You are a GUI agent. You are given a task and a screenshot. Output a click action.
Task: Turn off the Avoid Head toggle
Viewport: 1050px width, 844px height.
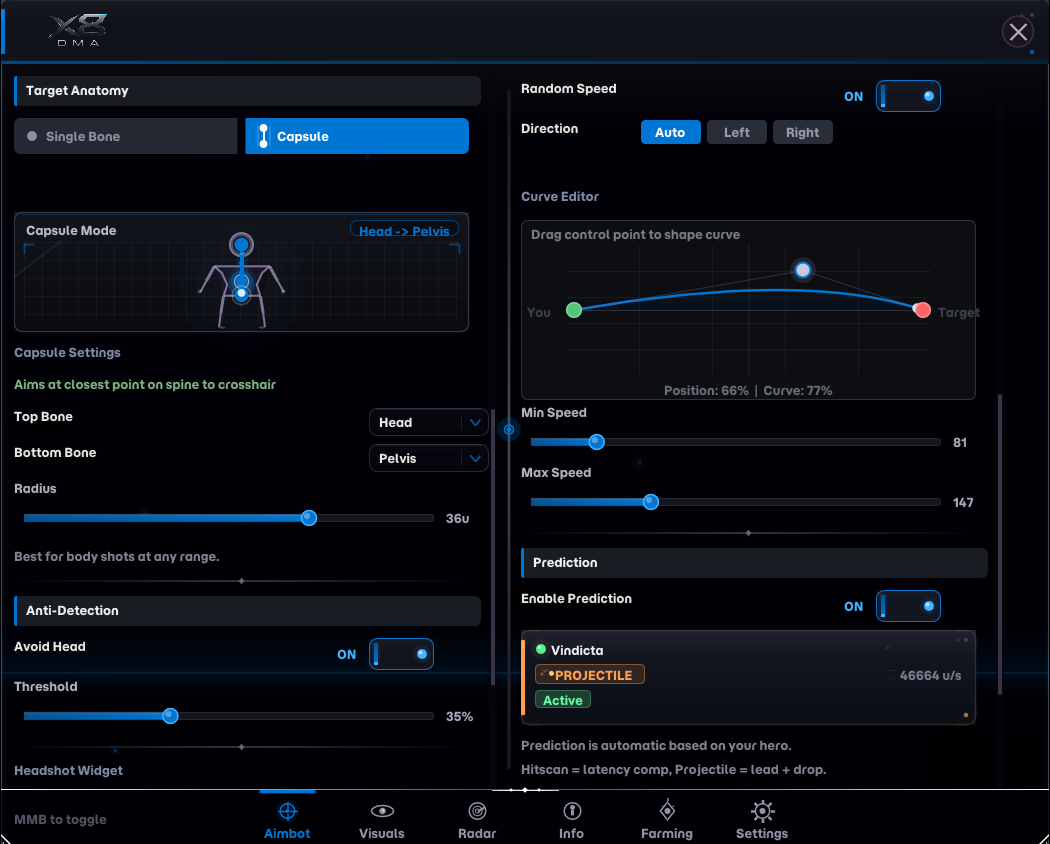(401, 654)
